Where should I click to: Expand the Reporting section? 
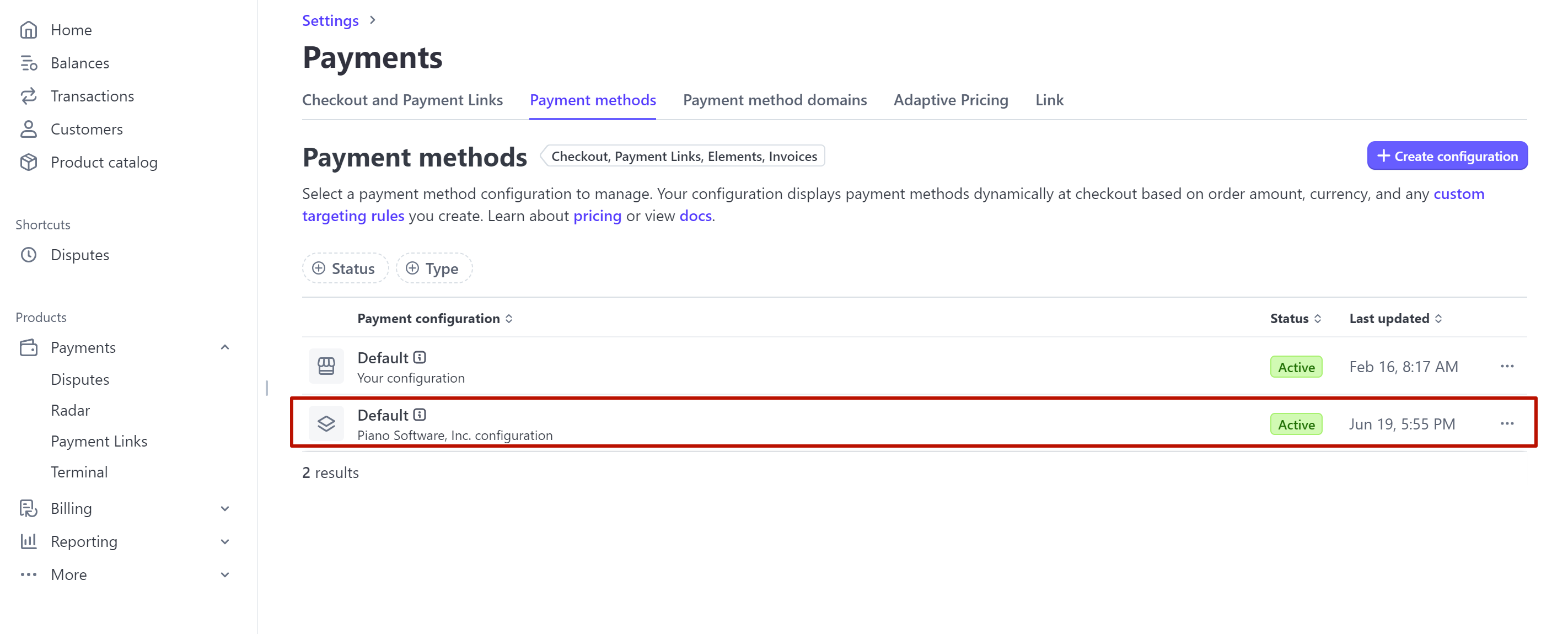tap(224, 541)
